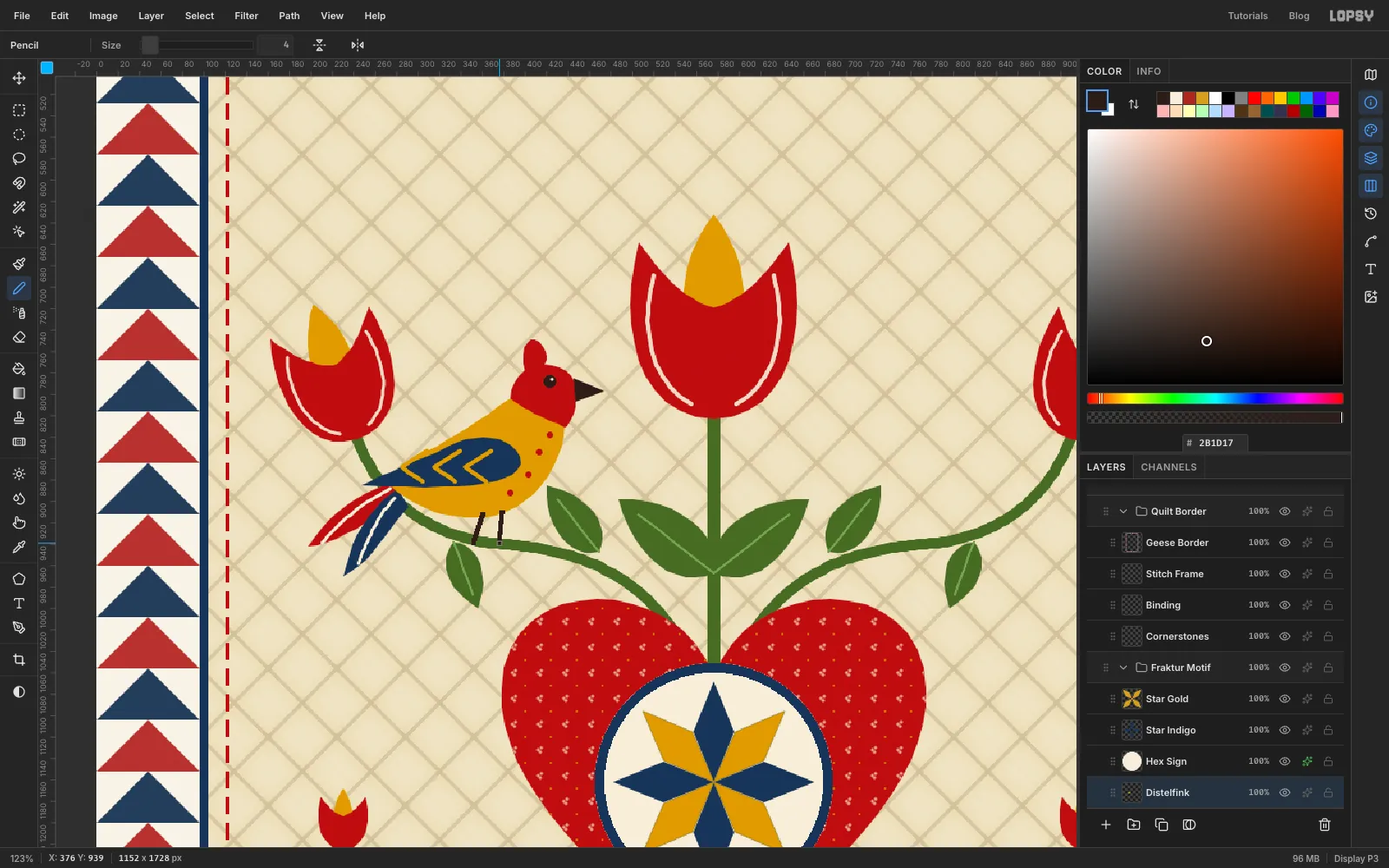Switch to the Channels tab
The image size is (1389, 868).
click(x=1168, y=467)
